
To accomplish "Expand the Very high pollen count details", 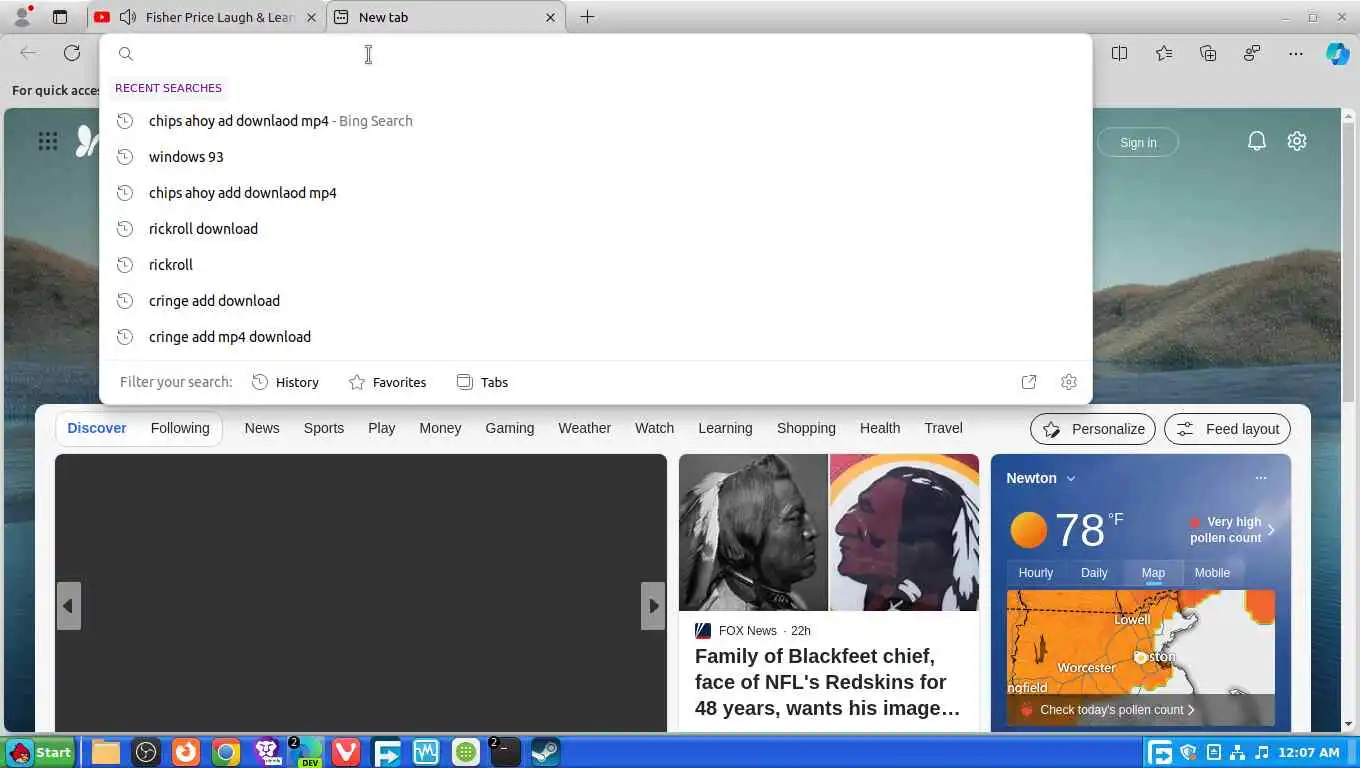I will [1233, 530].
